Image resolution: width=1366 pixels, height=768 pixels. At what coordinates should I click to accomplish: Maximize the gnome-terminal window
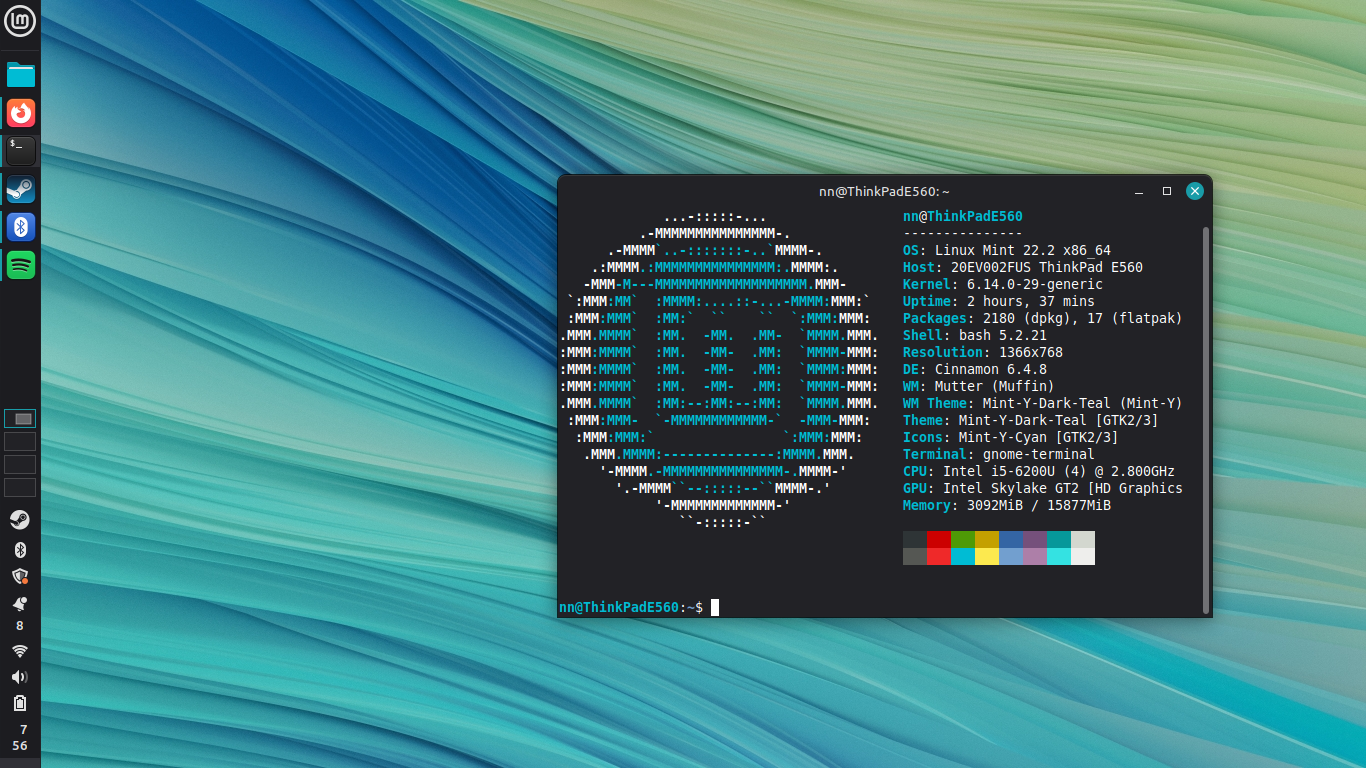1166,191
